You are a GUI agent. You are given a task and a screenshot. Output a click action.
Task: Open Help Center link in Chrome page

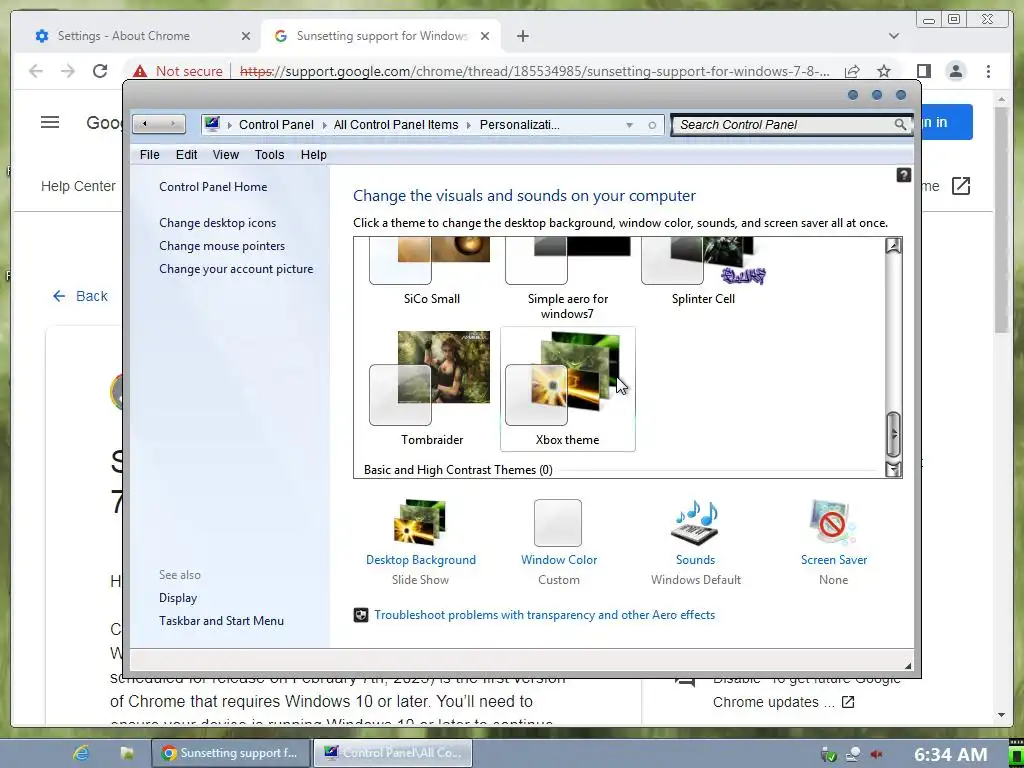coord(78,186)
